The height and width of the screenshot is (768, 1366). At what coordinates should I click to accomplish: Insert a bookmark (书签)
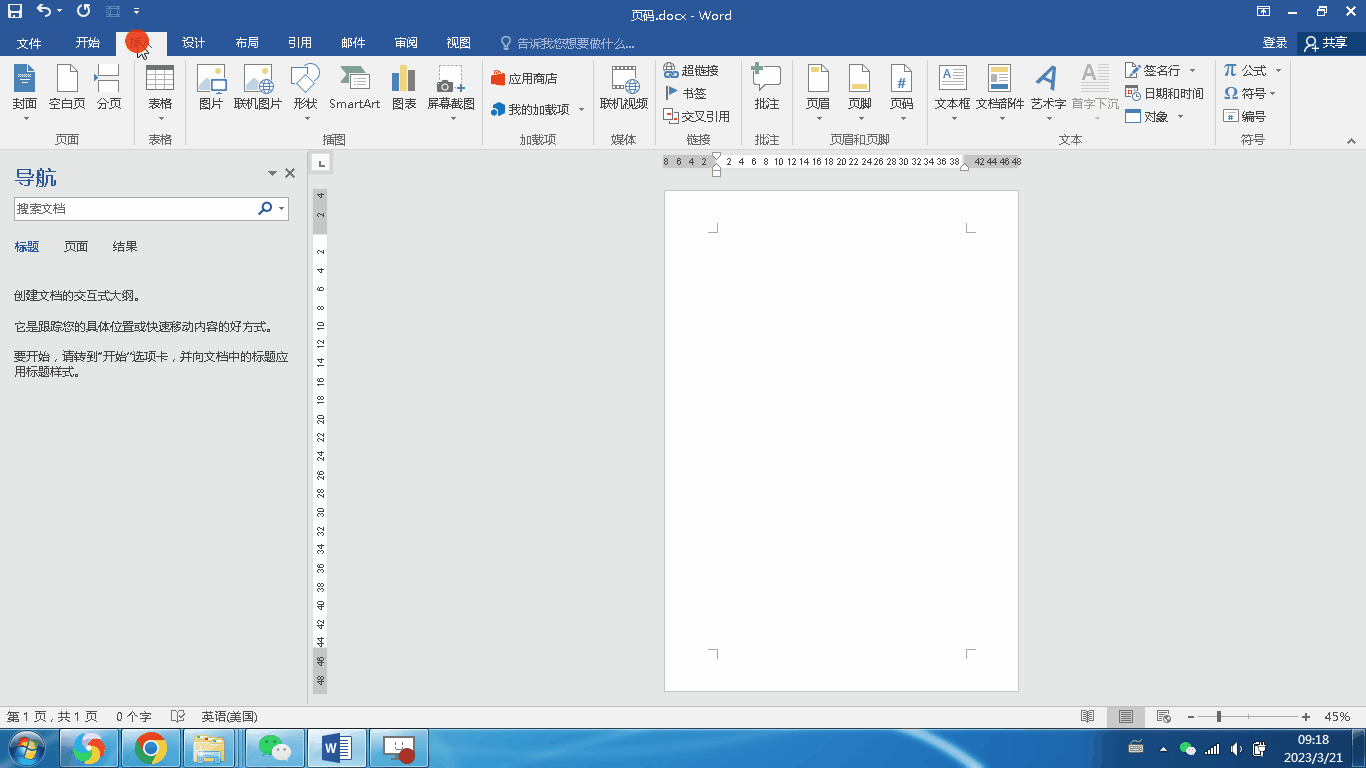685,93
